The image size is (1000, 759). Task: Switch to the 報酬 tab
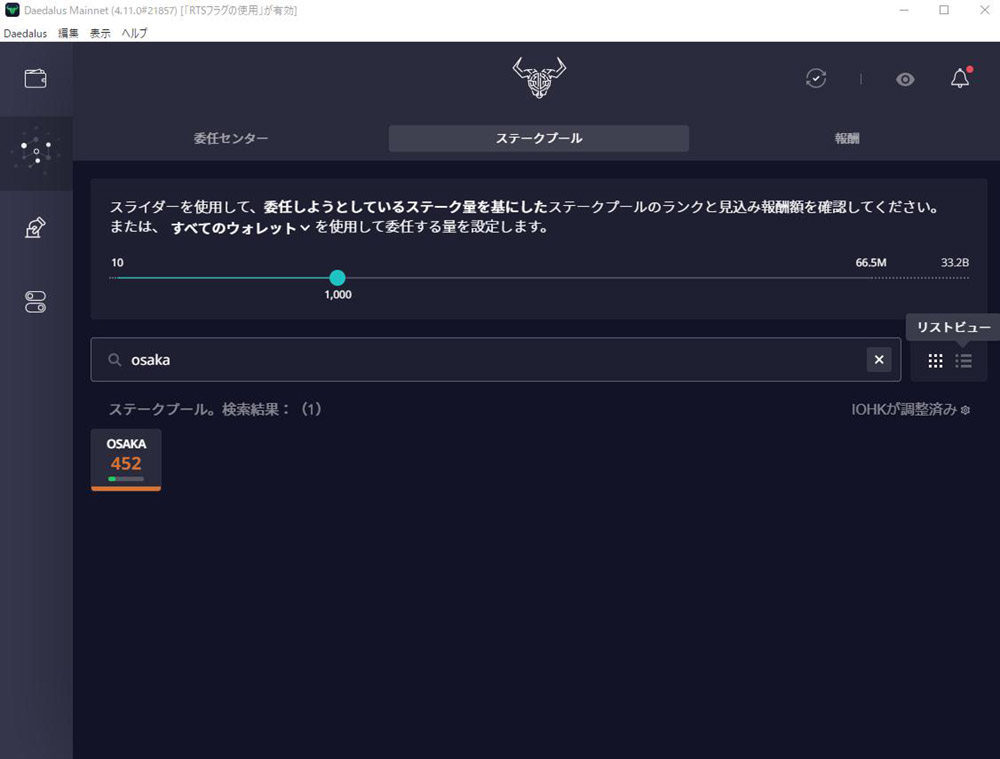point(846,139)
